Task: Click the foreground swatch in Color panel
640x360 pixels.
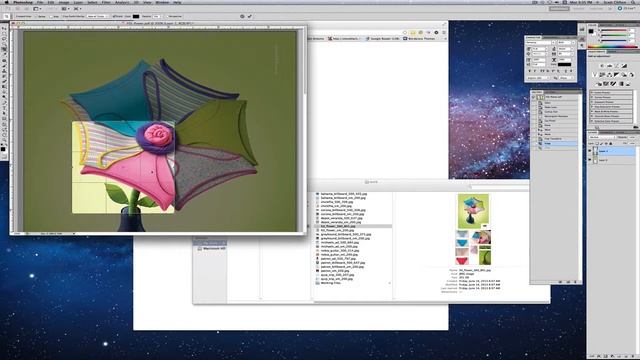Action: 591,31
